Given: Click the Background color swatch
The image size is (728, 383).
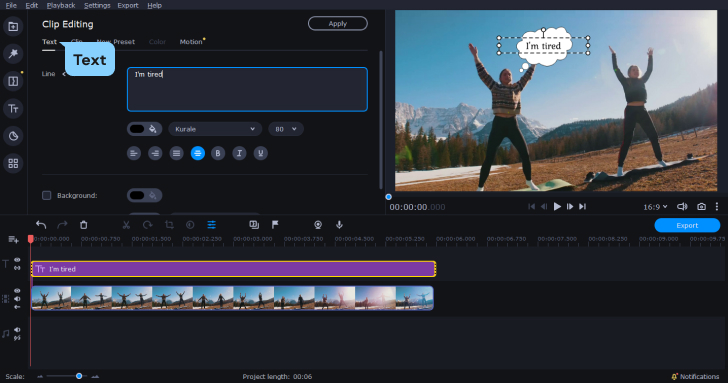Looking at the screenshot, I should coord(137,195).
